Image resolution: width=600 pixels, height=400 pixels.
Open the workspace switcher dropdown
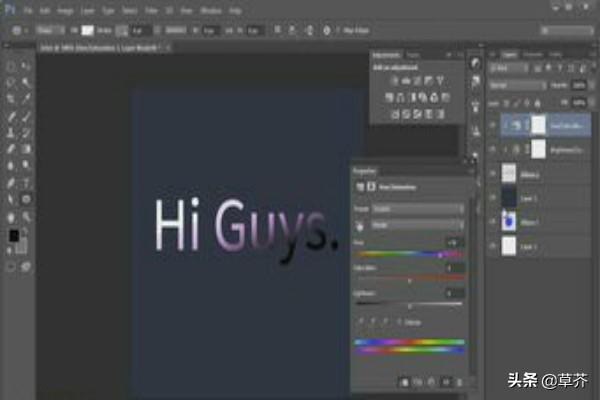click(567, 30)
